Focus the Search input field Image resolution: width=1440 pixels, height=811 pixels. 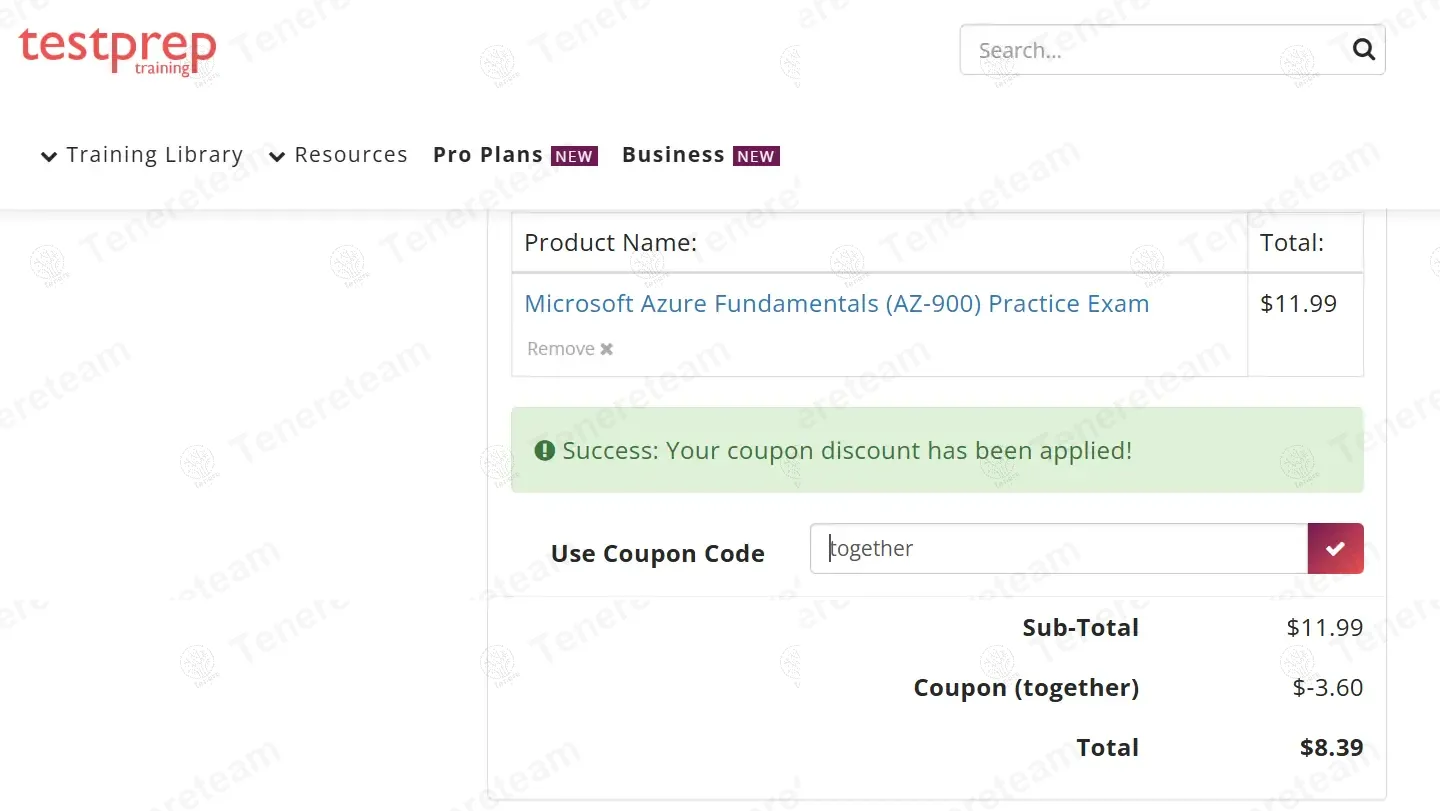[1150, 50]
